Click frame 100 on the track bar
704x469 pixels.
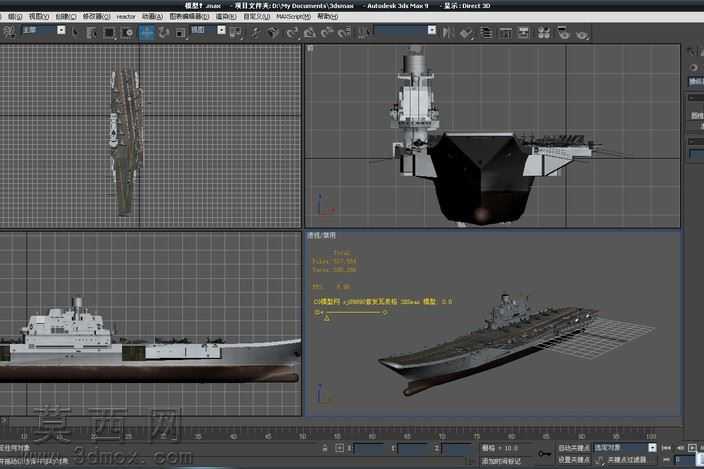click(651, 436)
